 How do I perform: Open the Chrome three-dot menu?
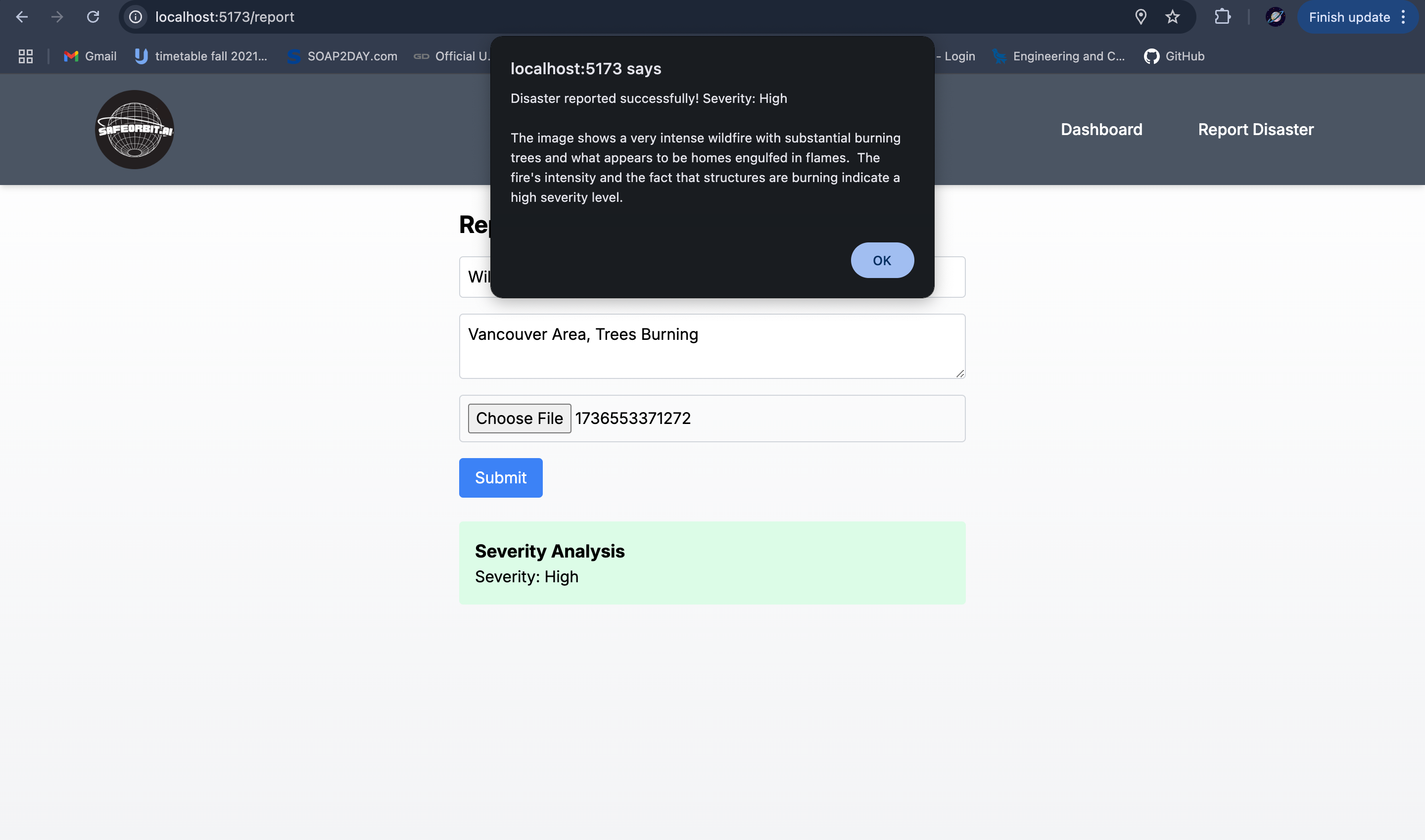click(x=1404, y=17)
